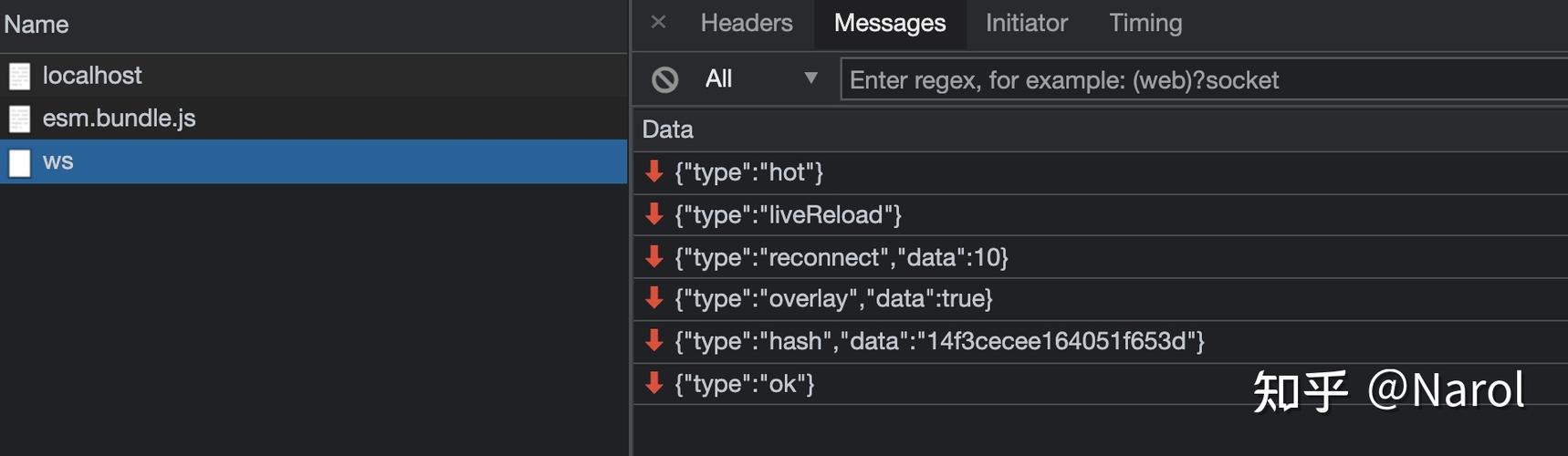The height and width of the screenshot is (456, 1568).
Task: Show the Timing tab
Action: pyautogui.click(x=1145, y=23)
